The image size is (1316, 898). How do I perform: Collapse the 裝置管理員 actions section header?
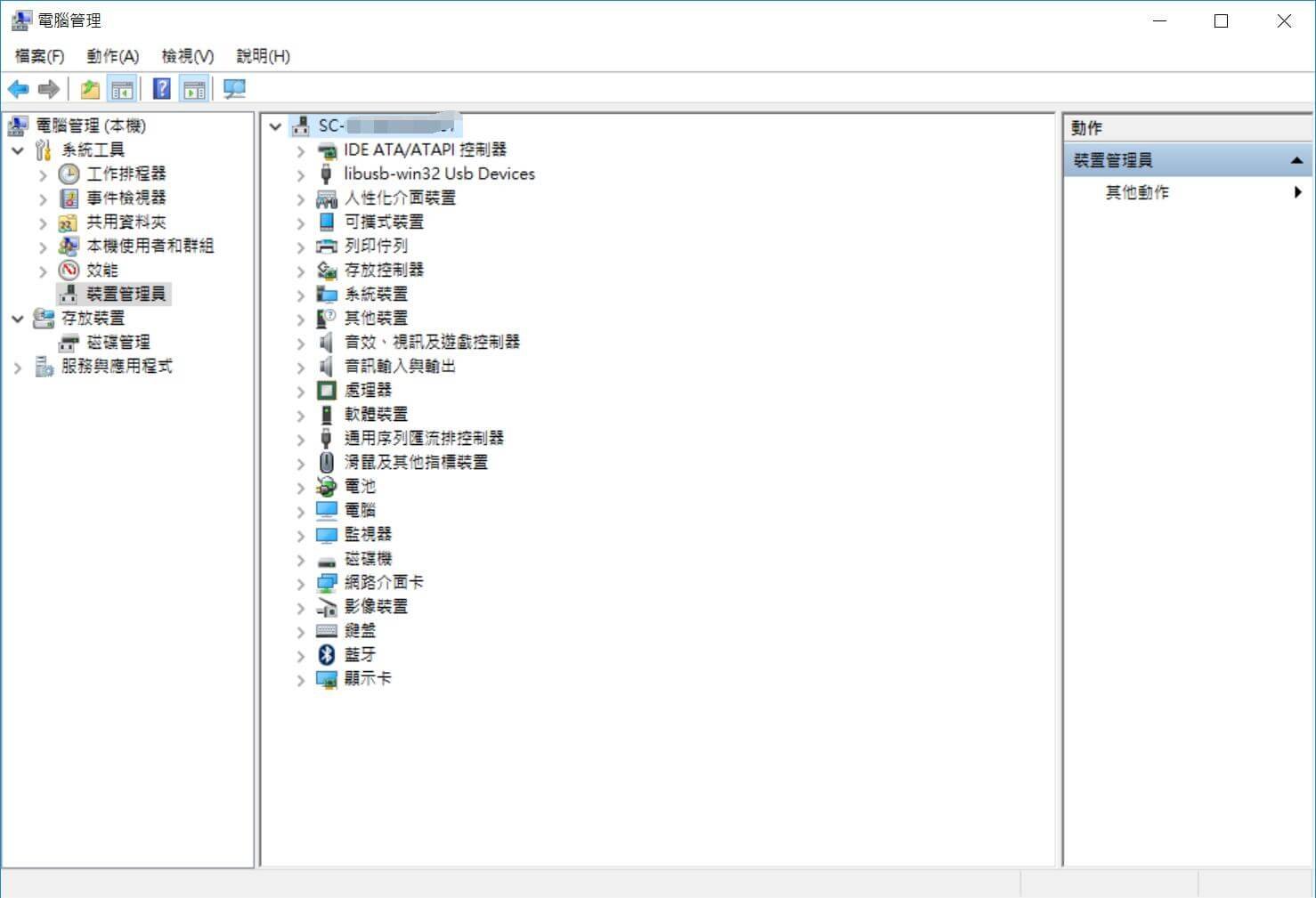1296,160
